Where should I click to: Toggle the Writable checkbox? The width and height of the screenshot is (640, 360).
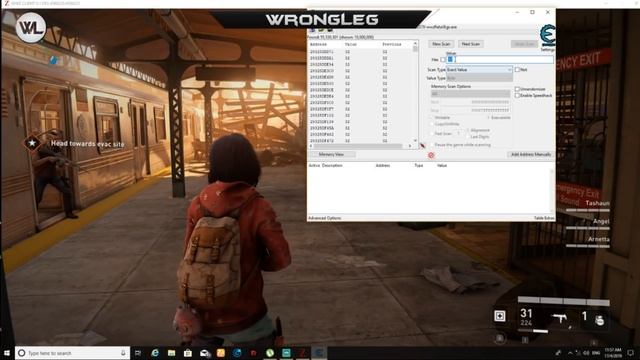pos(431,118)
